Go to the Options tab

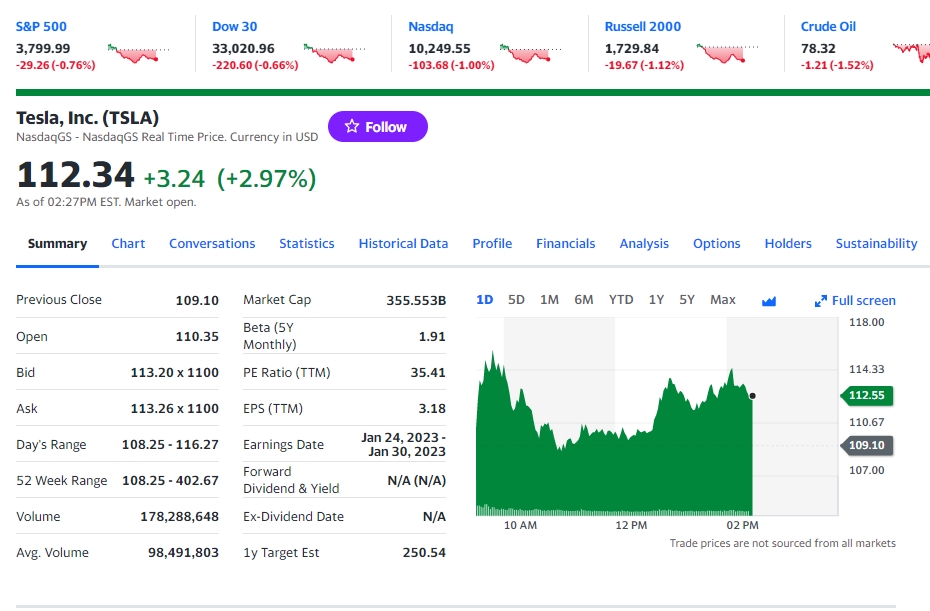click(x=716, y=243)
